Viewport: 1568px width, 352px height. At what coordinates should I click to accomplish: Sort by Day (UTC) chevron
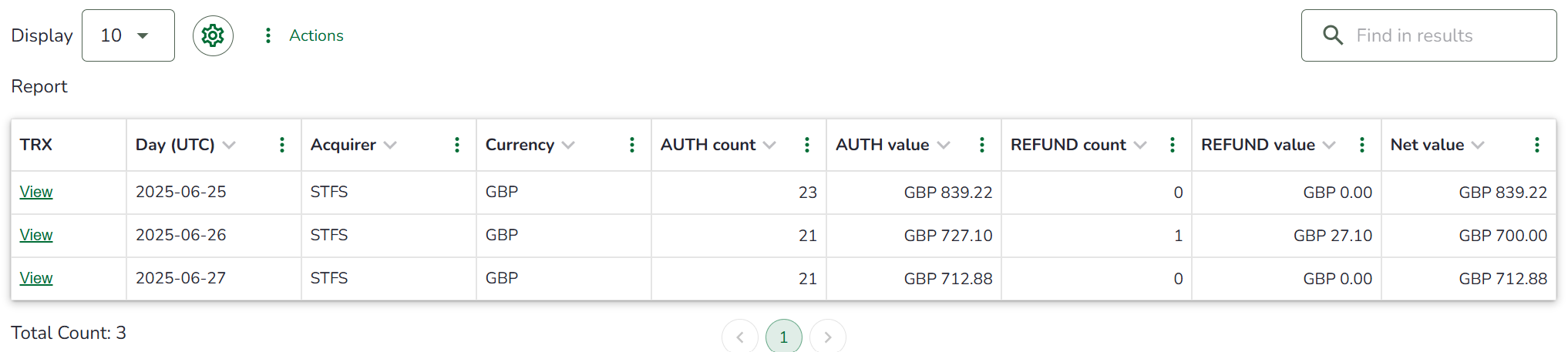(x=229, y=145)
